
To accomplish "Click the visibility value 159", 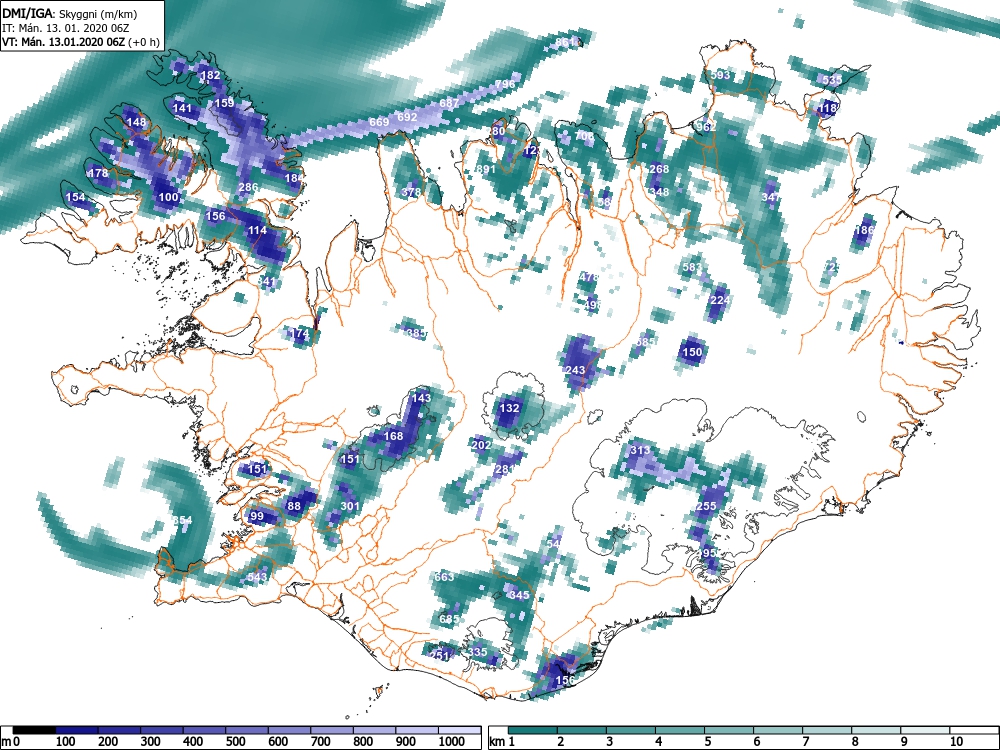I will point(224,103).
